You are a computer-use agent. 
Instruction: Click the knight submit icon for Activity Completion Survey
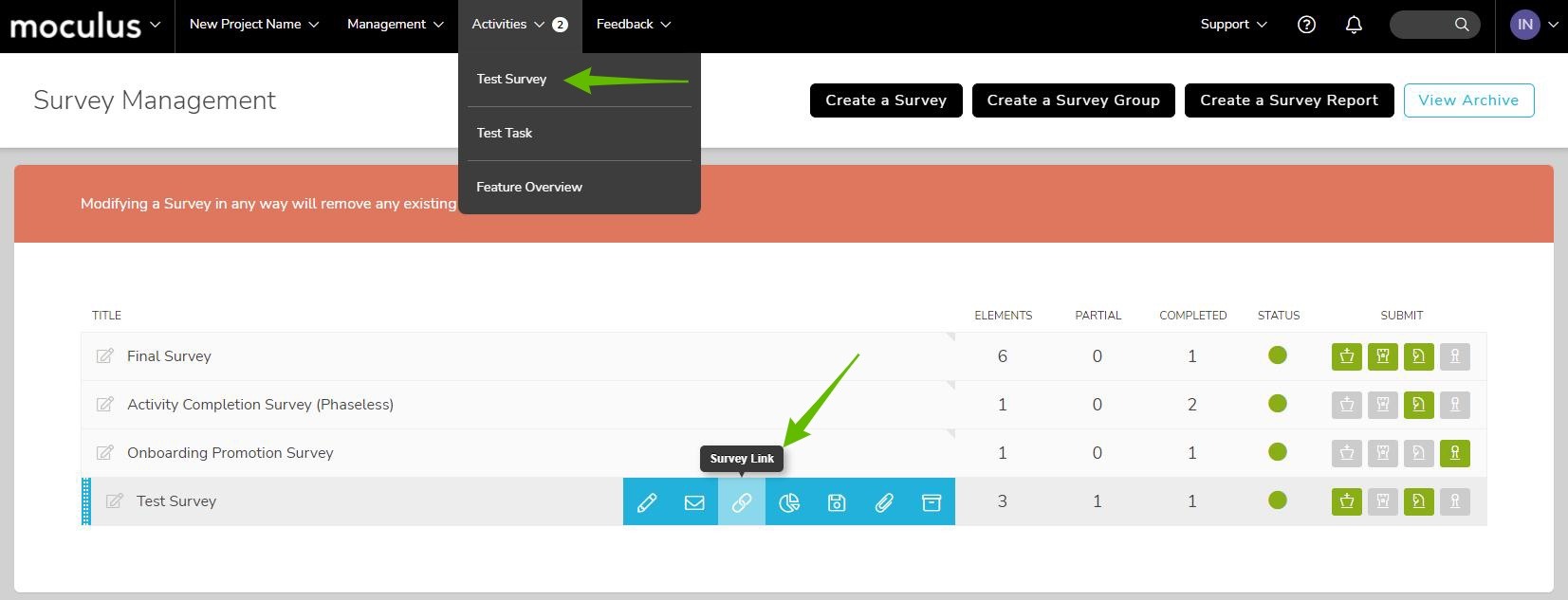point(1419,405)
